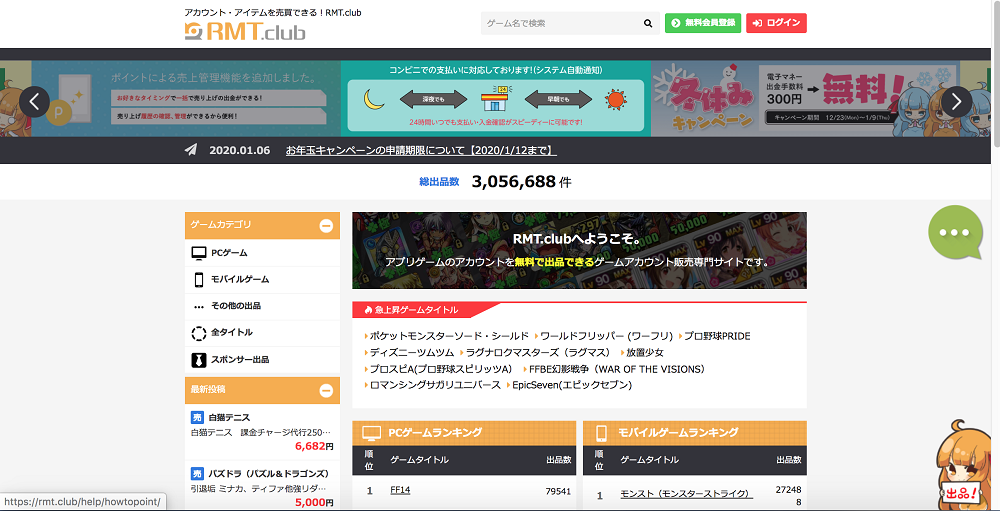
Task: Click the 売 badge beside 白猫テニス
Action: coord(197,417)
